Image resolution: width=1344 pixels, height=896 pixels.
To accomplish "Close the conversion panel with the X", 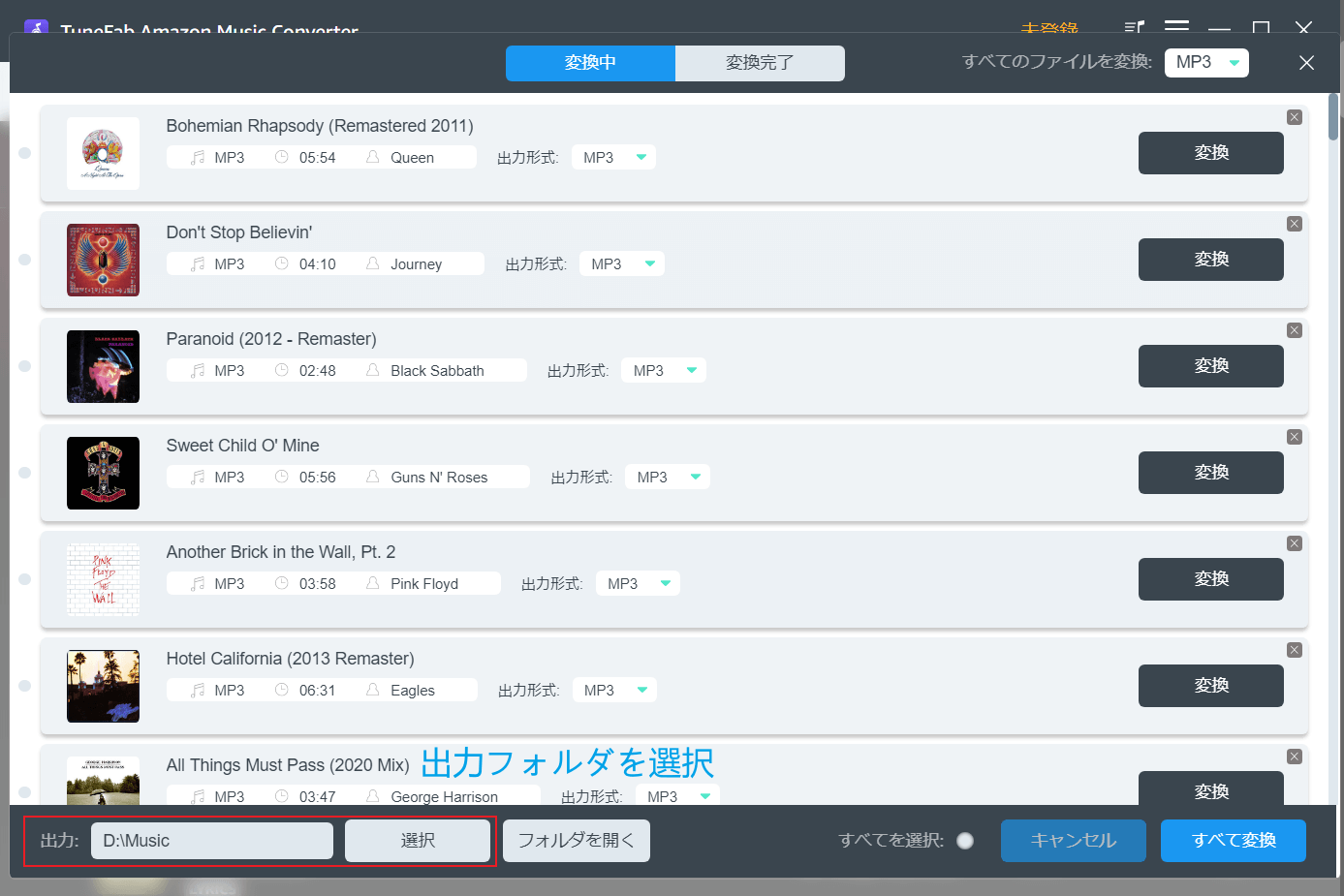I will [x=1306, y=63].
